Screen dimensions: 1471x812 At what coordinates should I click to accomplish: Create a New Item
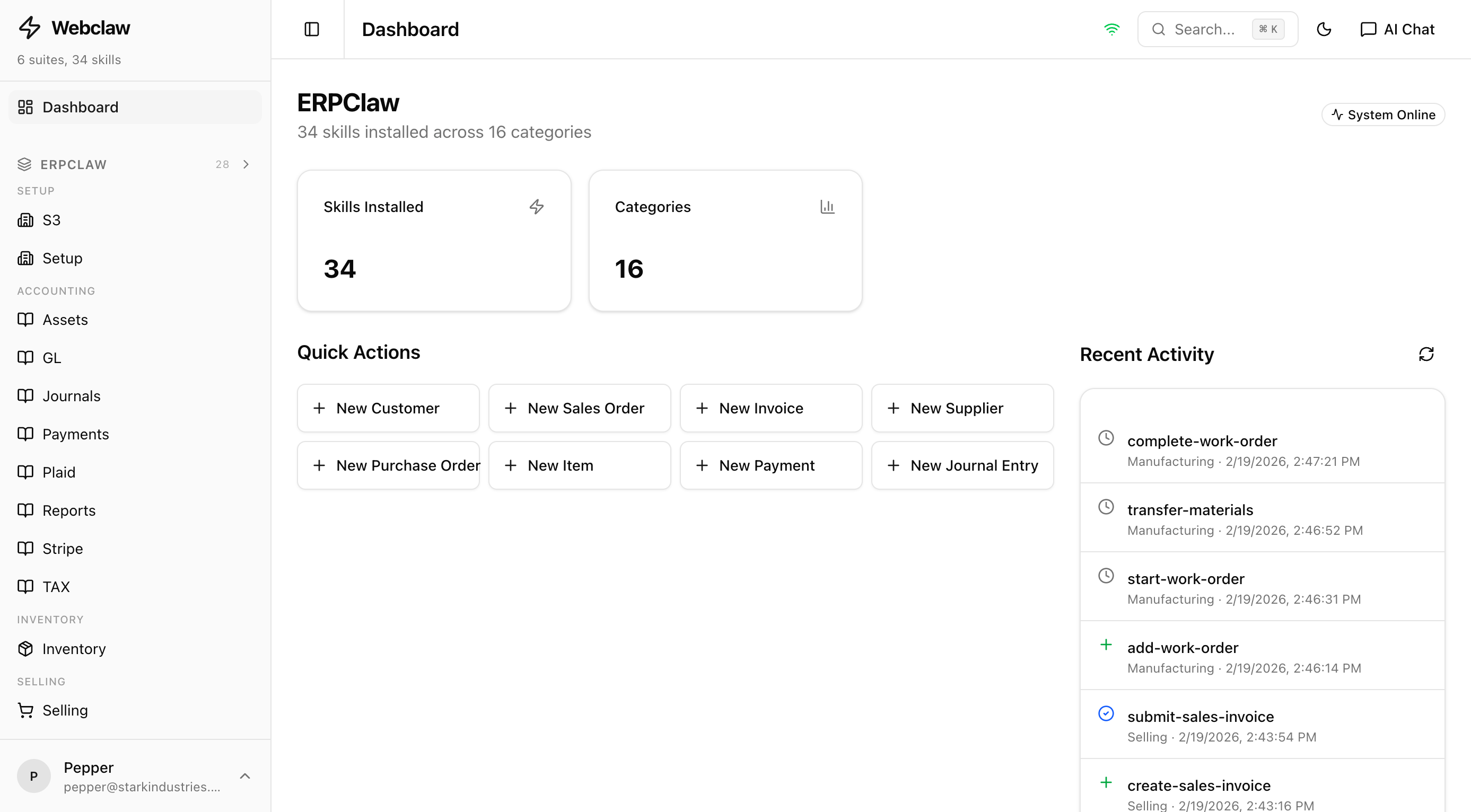click(x=580, y=465)
